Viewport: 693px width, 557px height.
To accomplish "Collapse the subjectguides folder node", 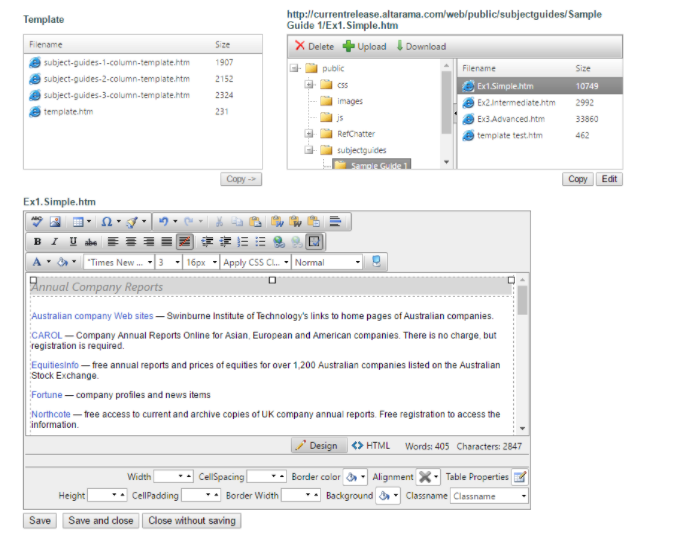I will tap(309, 150).
